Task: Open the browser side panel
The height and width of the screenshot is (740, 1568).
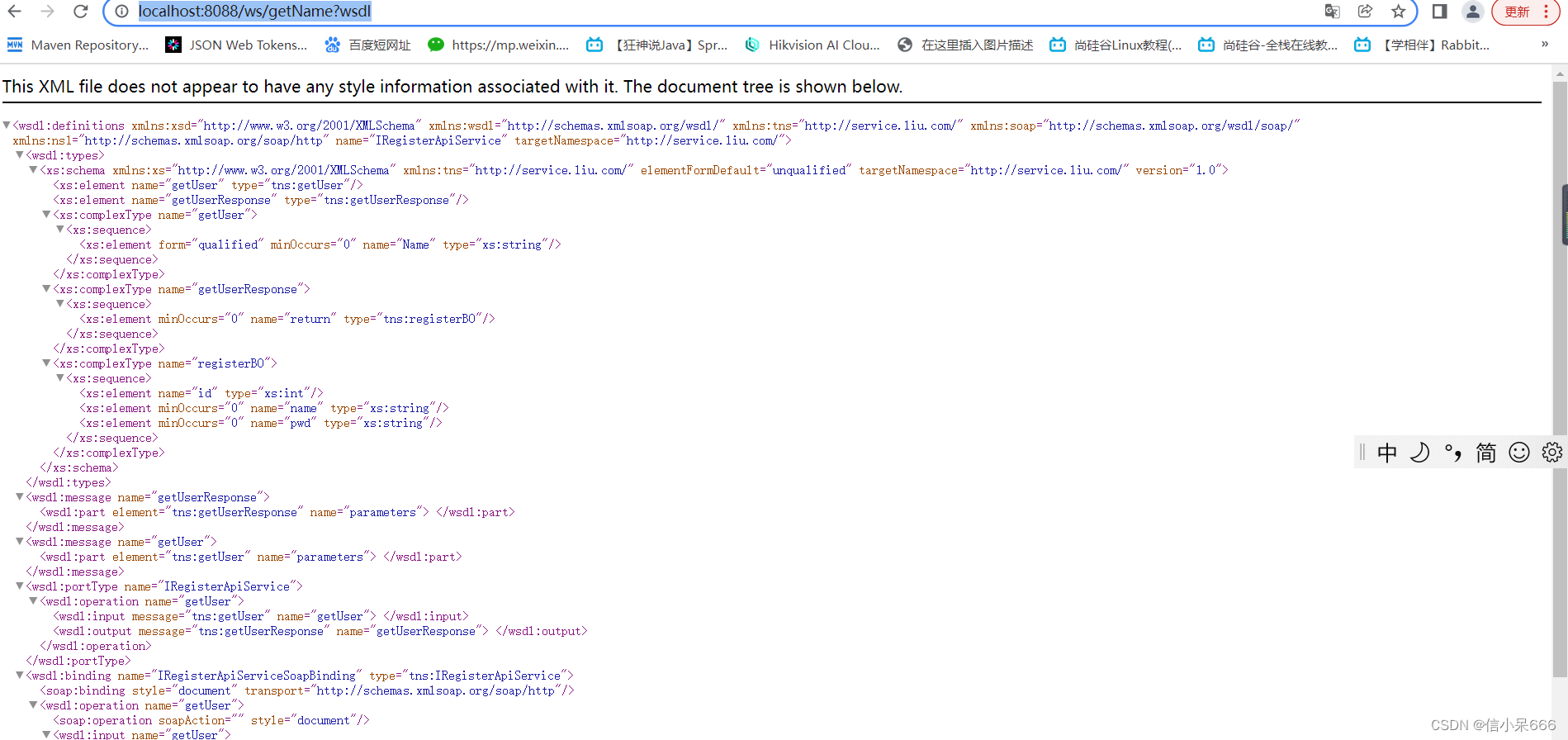Action: point(1439,12)
